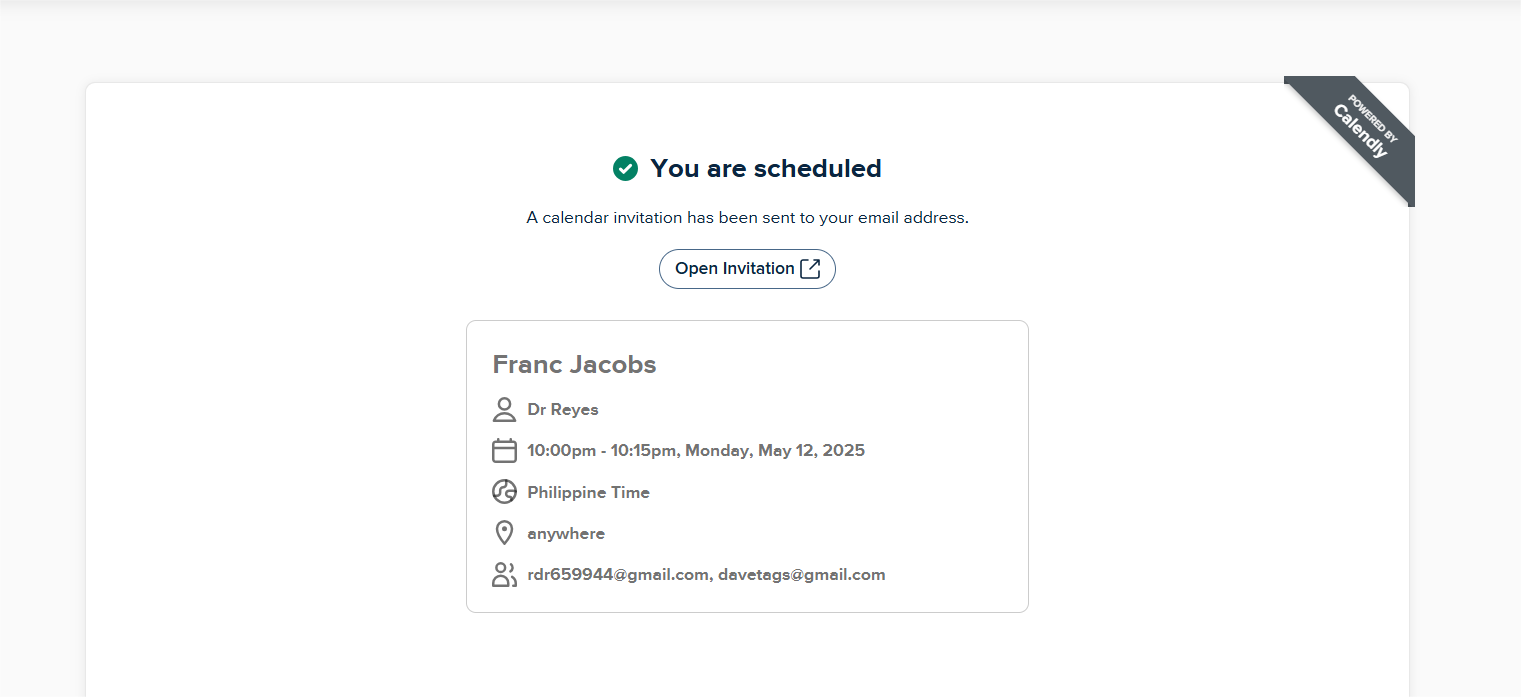Click the word Calendly in the corner ribbon
Viewport: 1521px width, 697px height.
(x=1360, y=132)
